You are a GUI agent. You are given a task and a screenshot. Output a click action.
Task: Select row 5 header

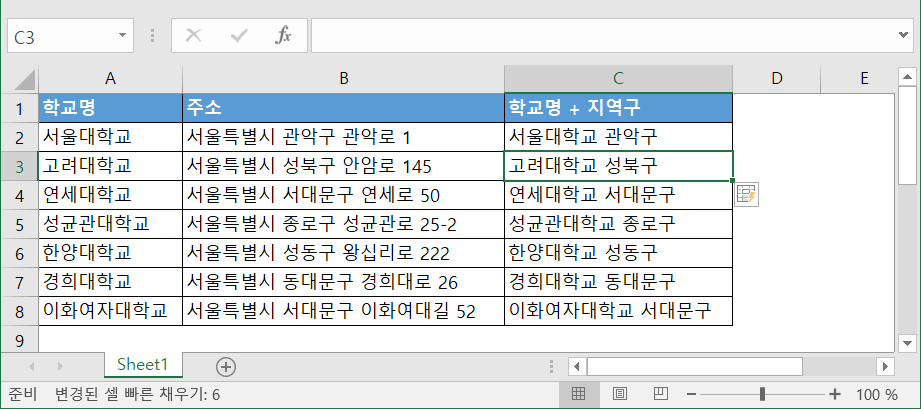click(x=19, y=224)
